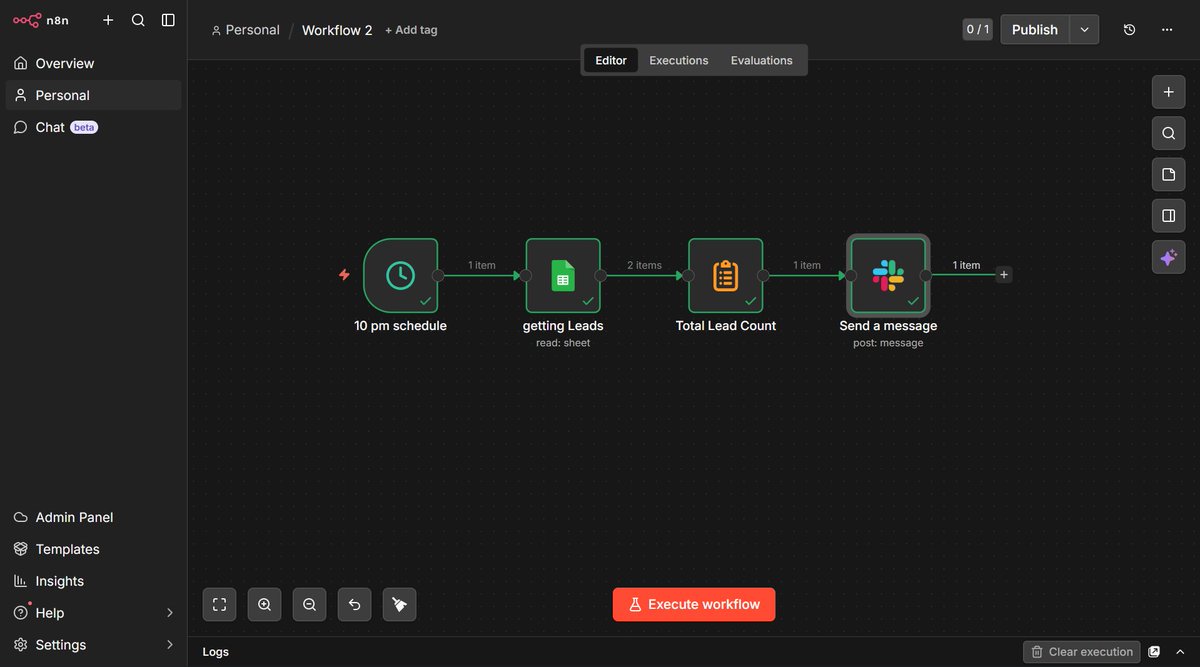
Task: Expand the Help menu
Action: click(94, 613)
